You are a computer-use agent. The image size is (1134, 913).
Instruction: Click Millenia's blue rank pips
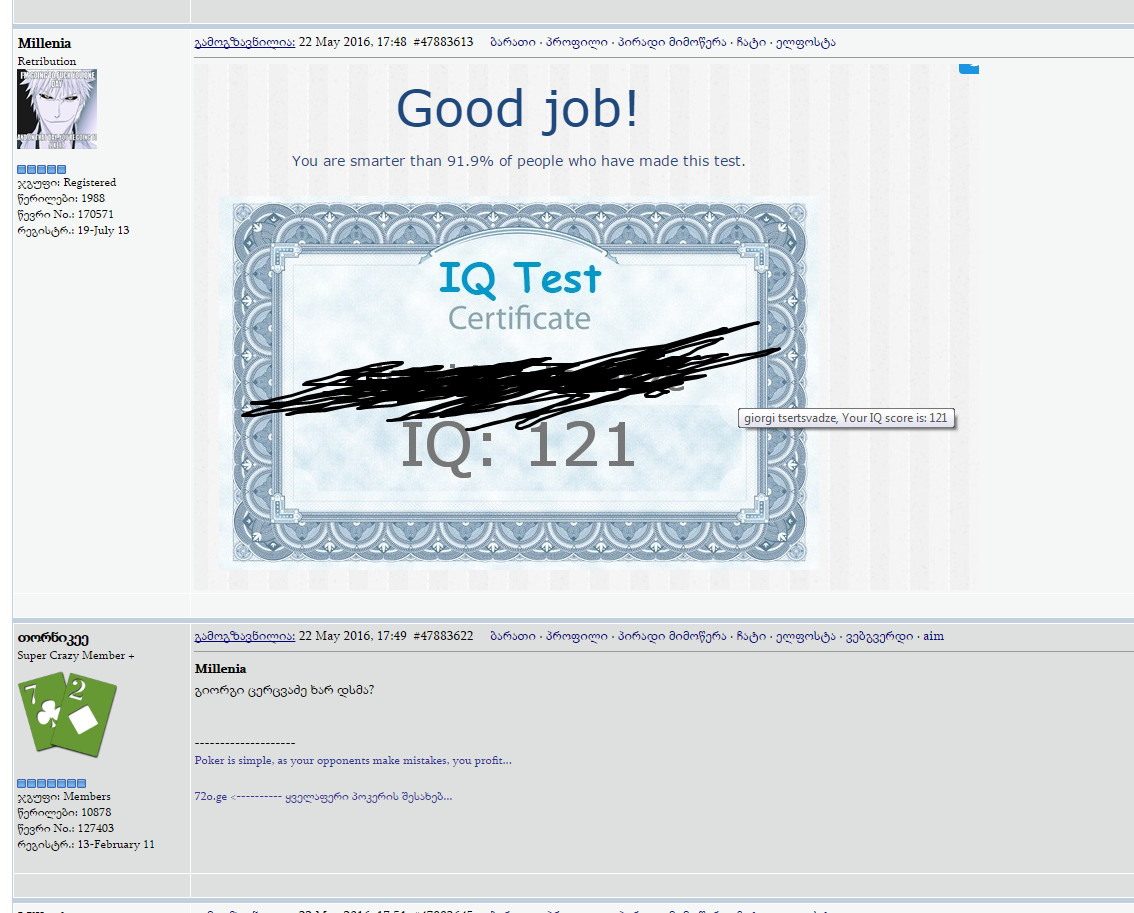click(42, 169)
